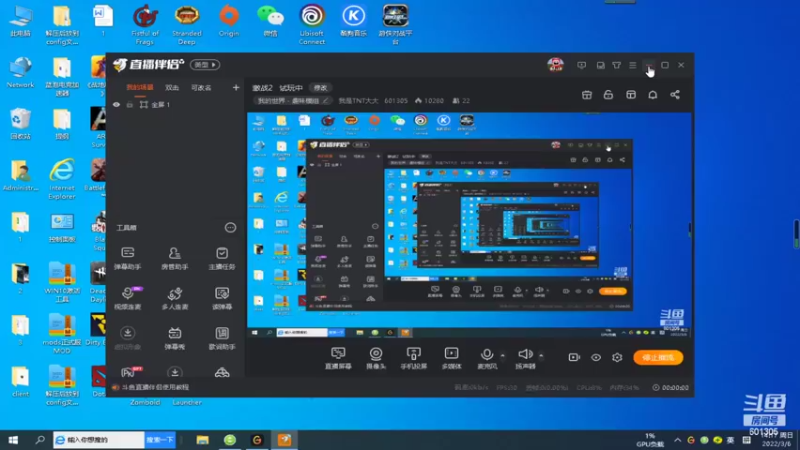The width and height of the screenshot is (800, 450).
Task: Open Ubisoft Connect desktop shortcut
Action: (312, 24)
